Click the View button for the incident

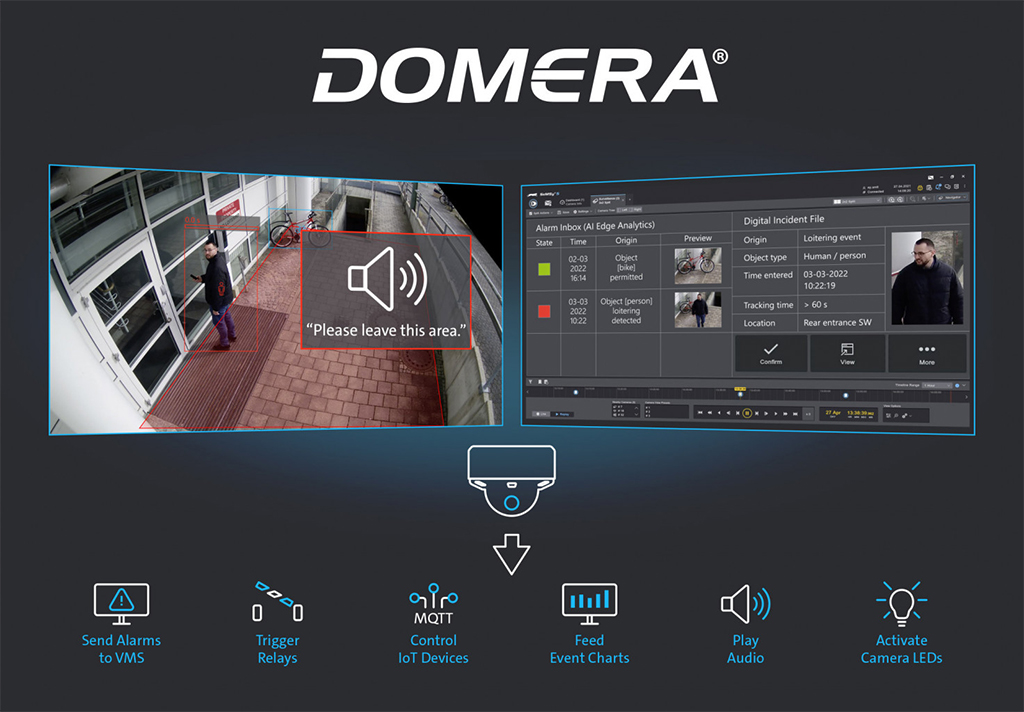point(847,353)
